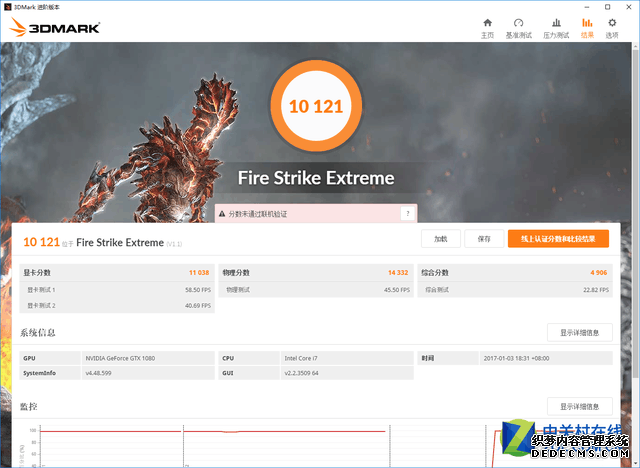Click the warning triangle icon
Image resolution: width=640 pixels, height=468 pixels.
click(x=222, y=214)
